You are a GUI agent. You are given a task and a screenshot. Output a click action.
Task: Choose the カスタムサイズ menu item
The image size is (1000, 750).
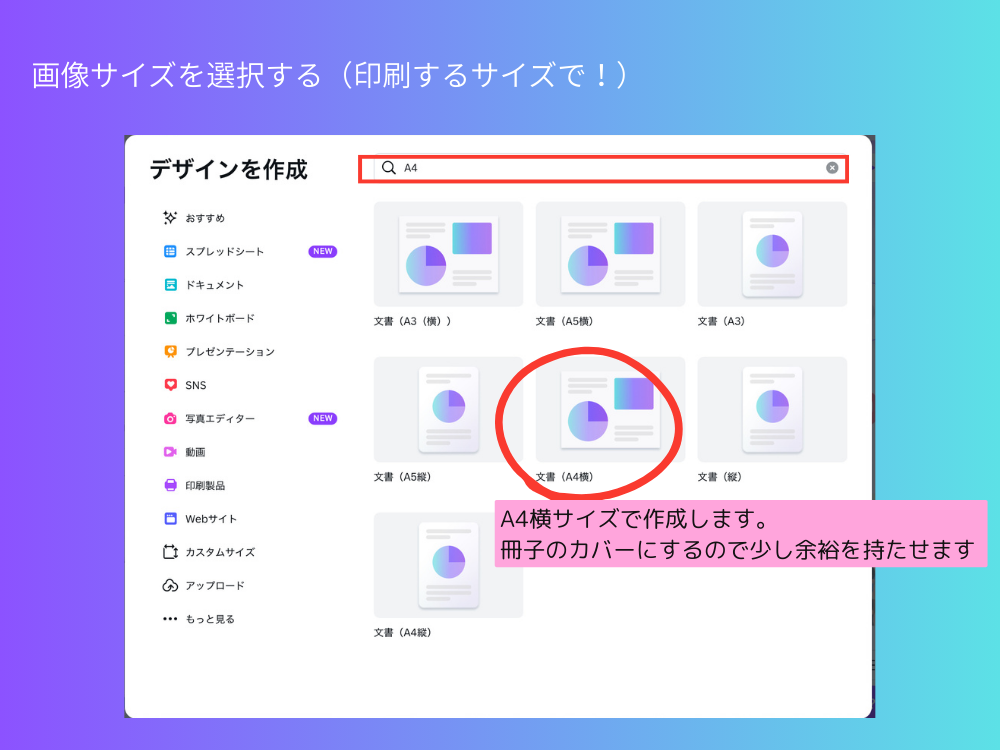pyautogui.click(x=219, y=552)
